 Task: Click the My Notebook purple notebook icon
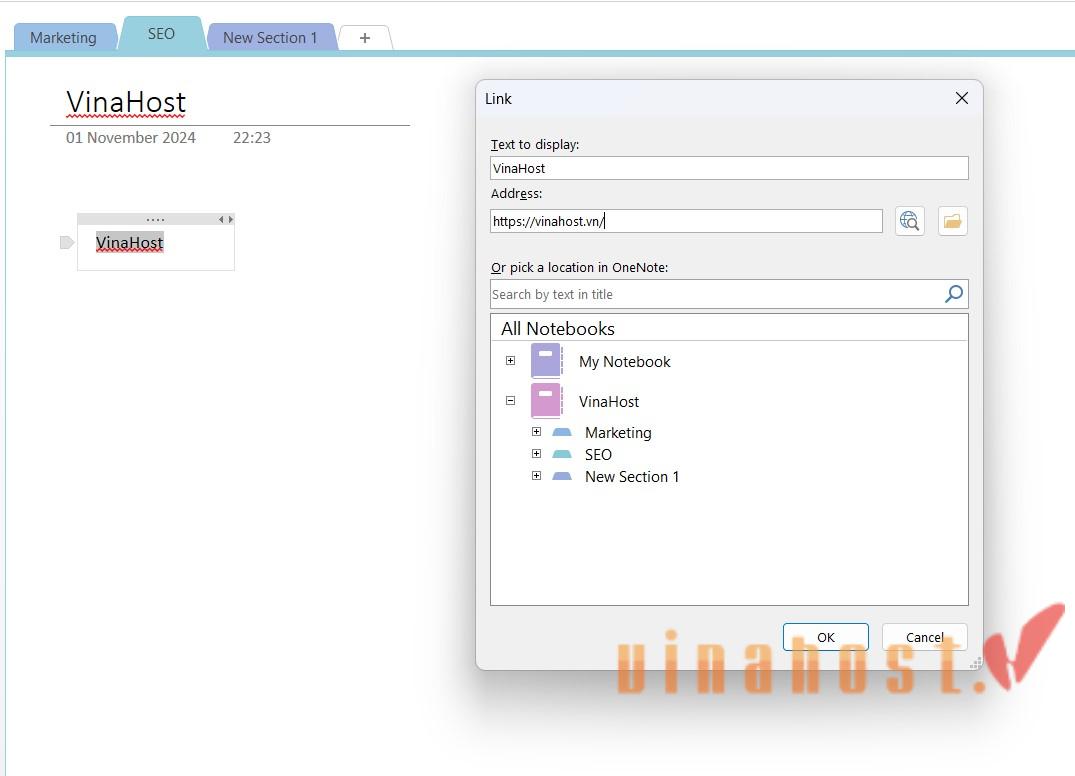[x=546, y=361]
